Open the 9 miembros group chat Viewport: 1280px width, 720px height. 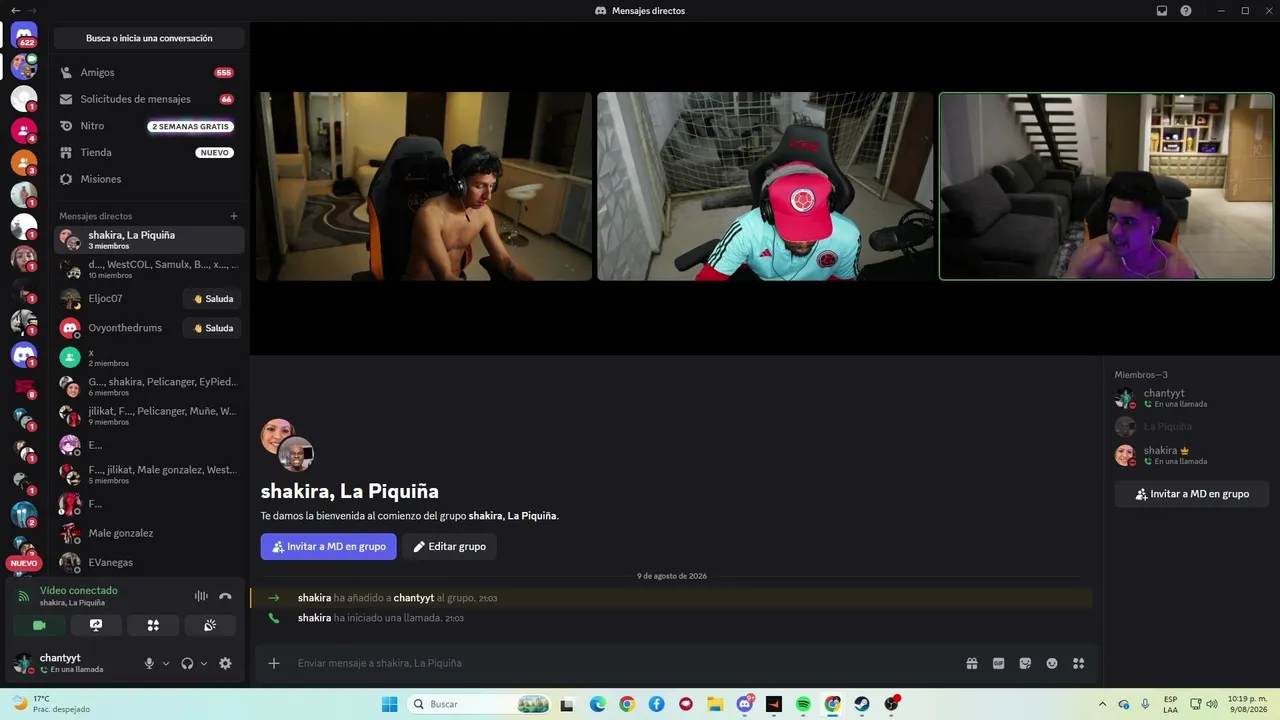149,415
